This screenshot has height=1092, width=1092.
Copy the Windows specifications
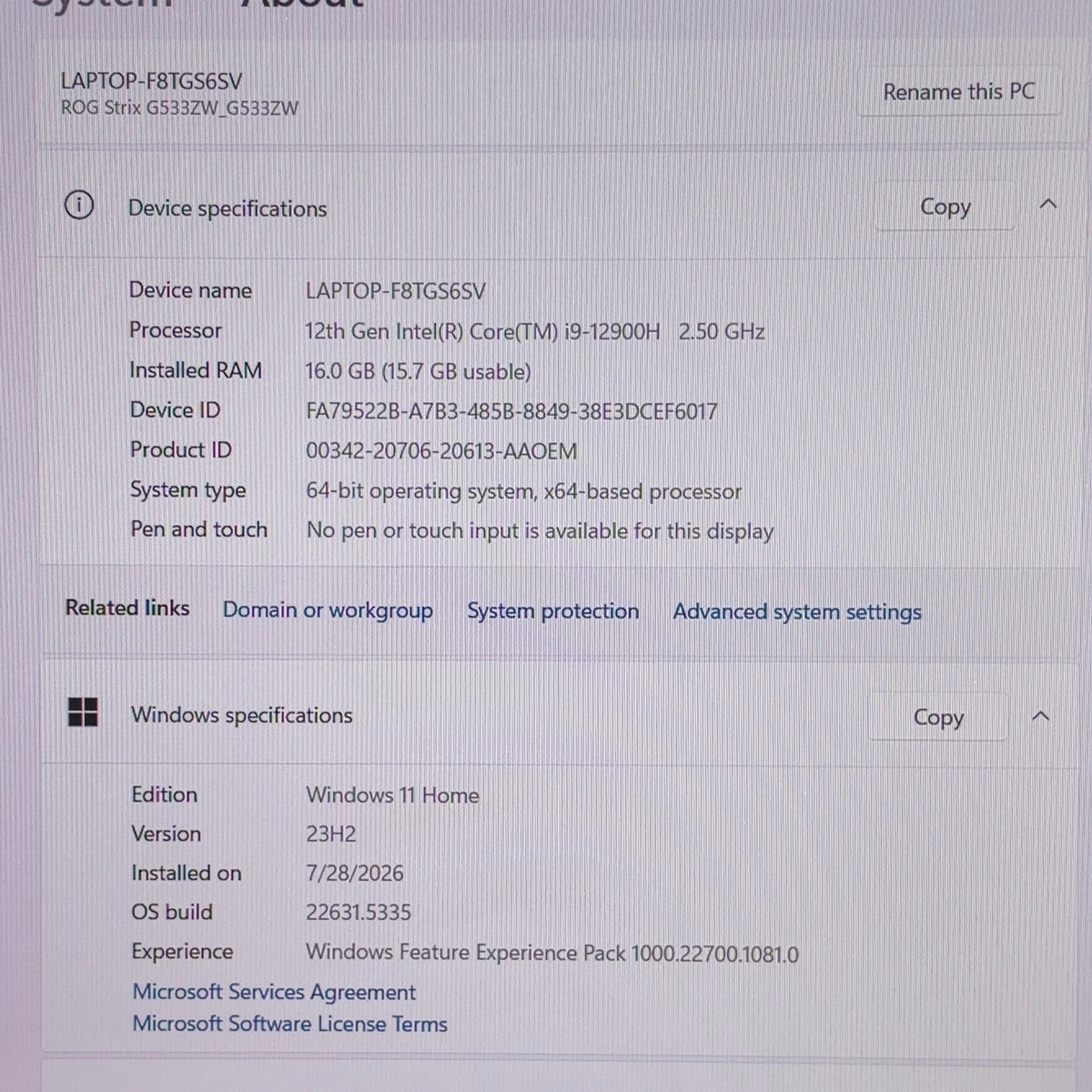pyautogui.click(x=938, y=717)
